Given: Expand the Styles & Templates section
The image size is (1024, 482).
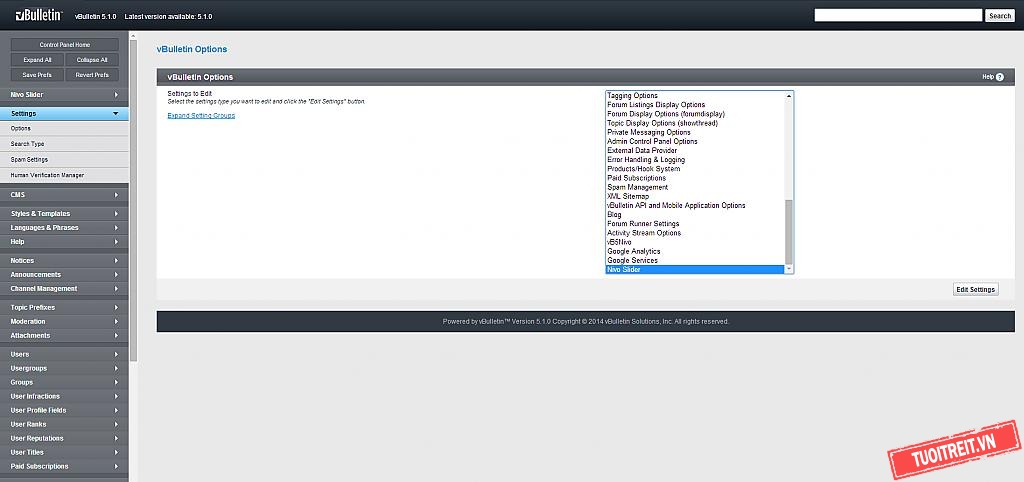Looking at the screenshot, I should coord(64,214).
